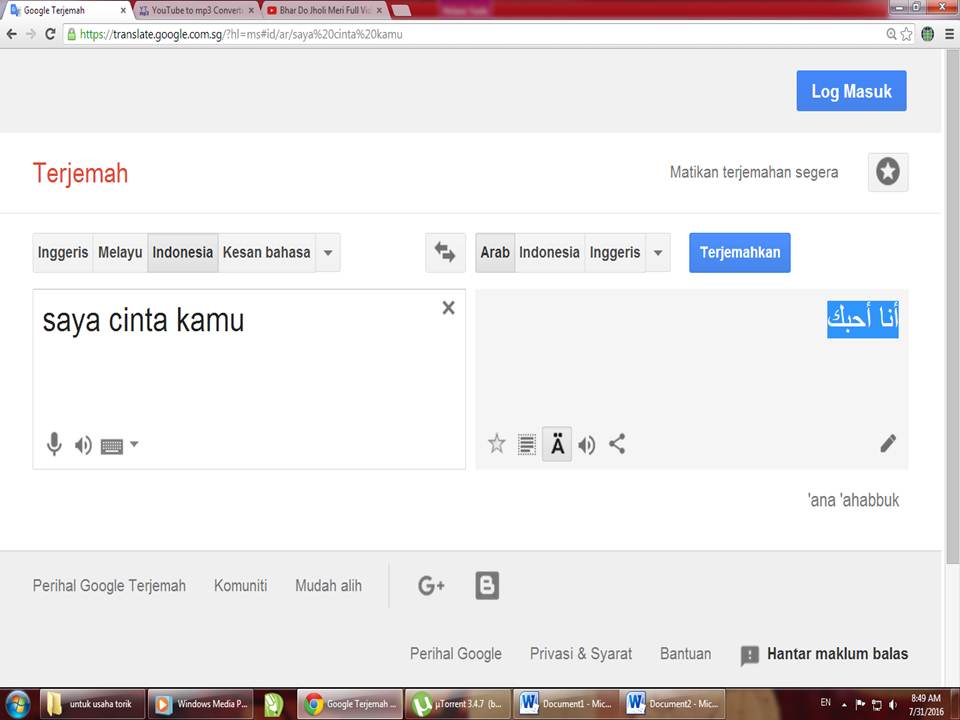Image resolution: width=960 pixels, height=720 pixels.
Task: Select Indonesia as target language
Action: coord(549,252)
